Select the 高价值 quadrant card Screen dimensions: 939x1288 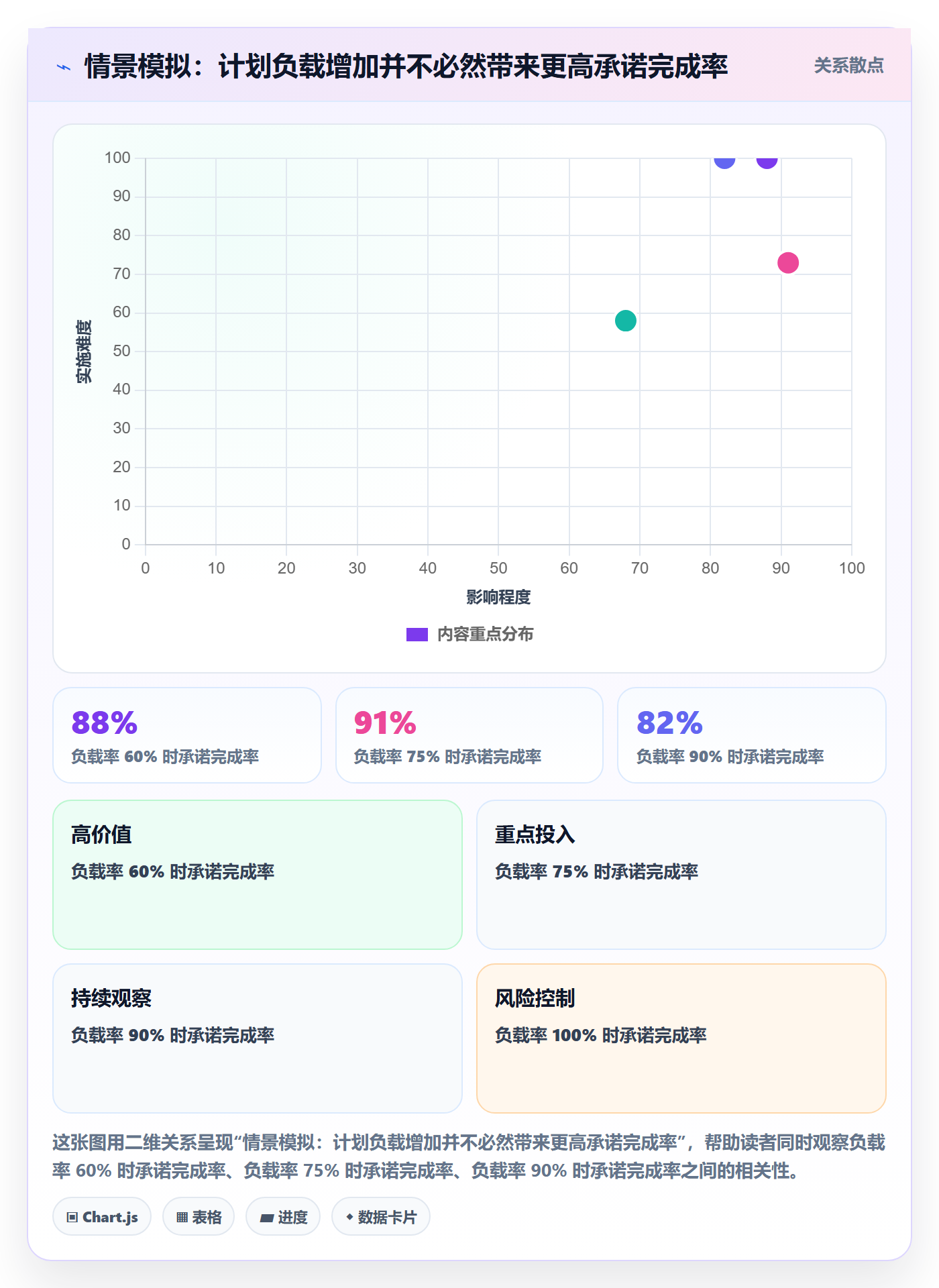258,875
